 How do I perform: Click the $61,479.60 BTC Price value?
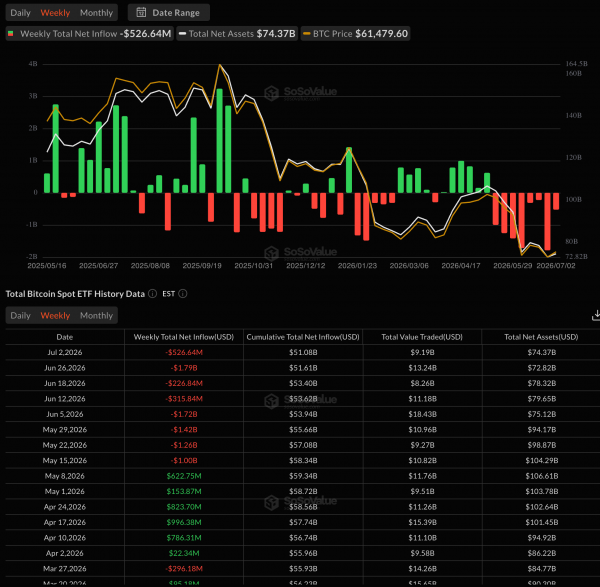click(382, 34)
